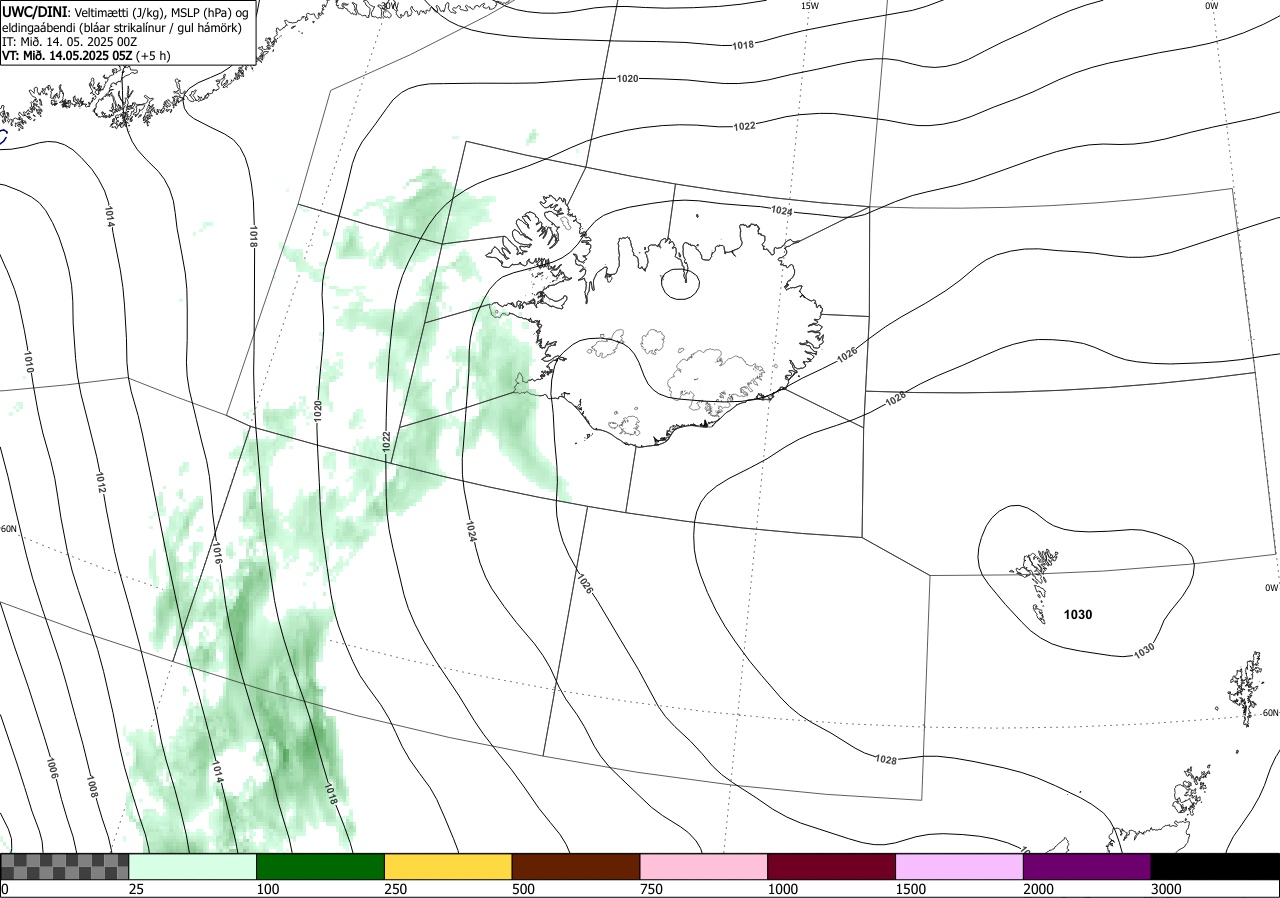Click the 'IT: Mið. 14. 05. 2025 00Z' line
Screen dimensions: 1280x898
point(69,42)
